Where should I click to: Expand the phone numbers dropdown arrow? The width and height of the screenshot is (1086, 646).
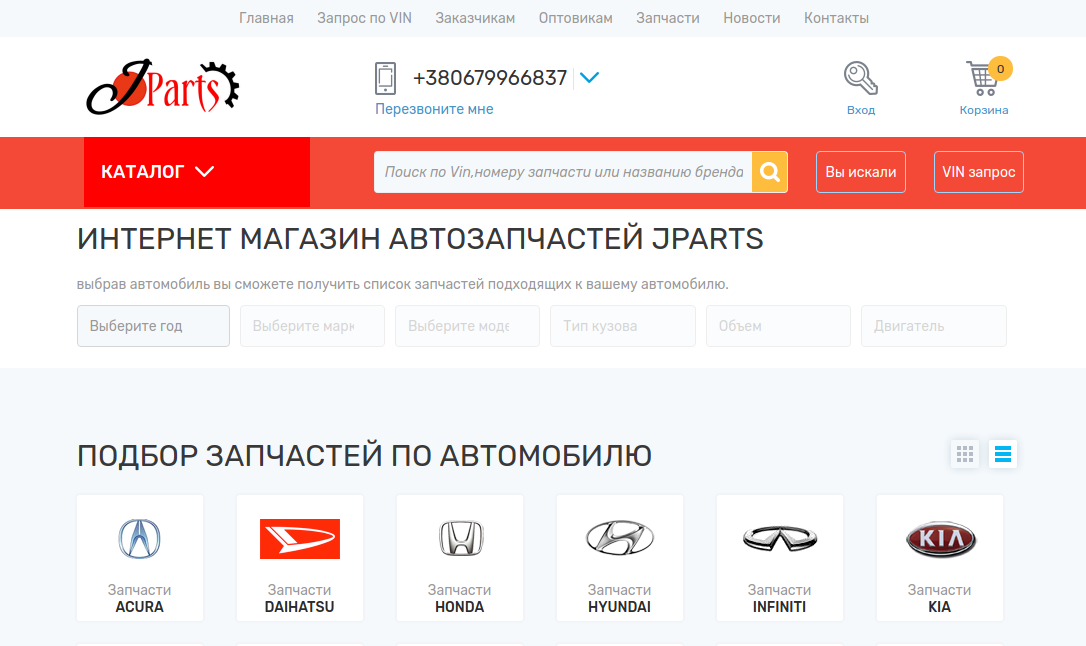[589, 77]
